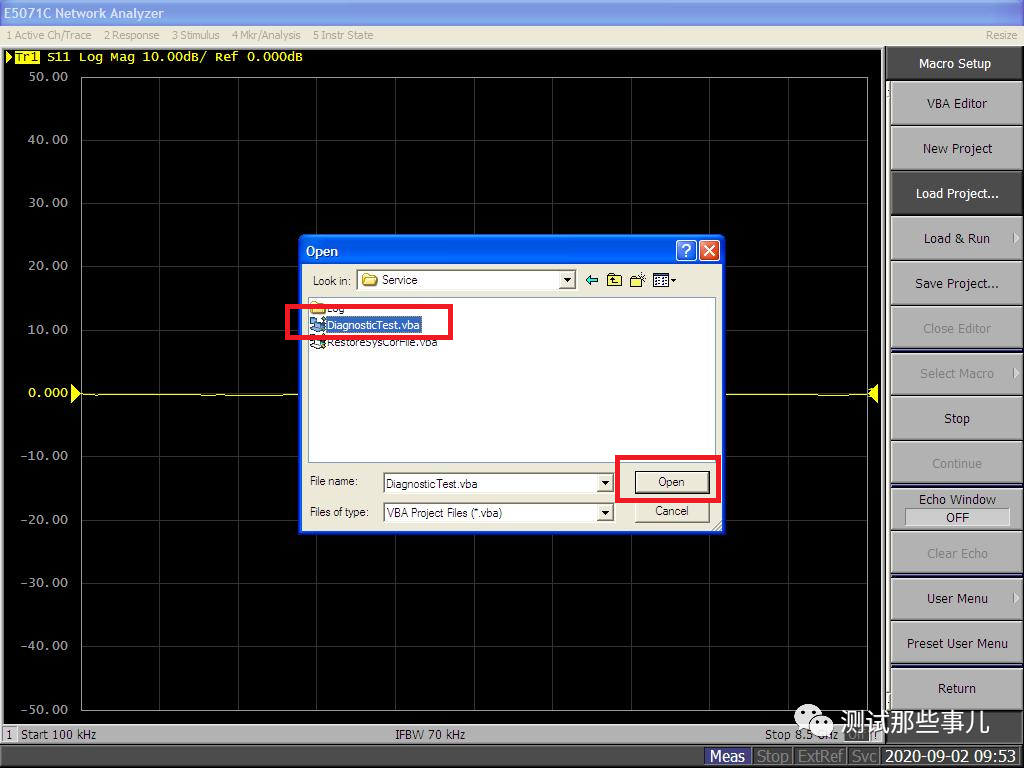Create a new folder icon
The image size is (1024, 768).
(637, 280)
